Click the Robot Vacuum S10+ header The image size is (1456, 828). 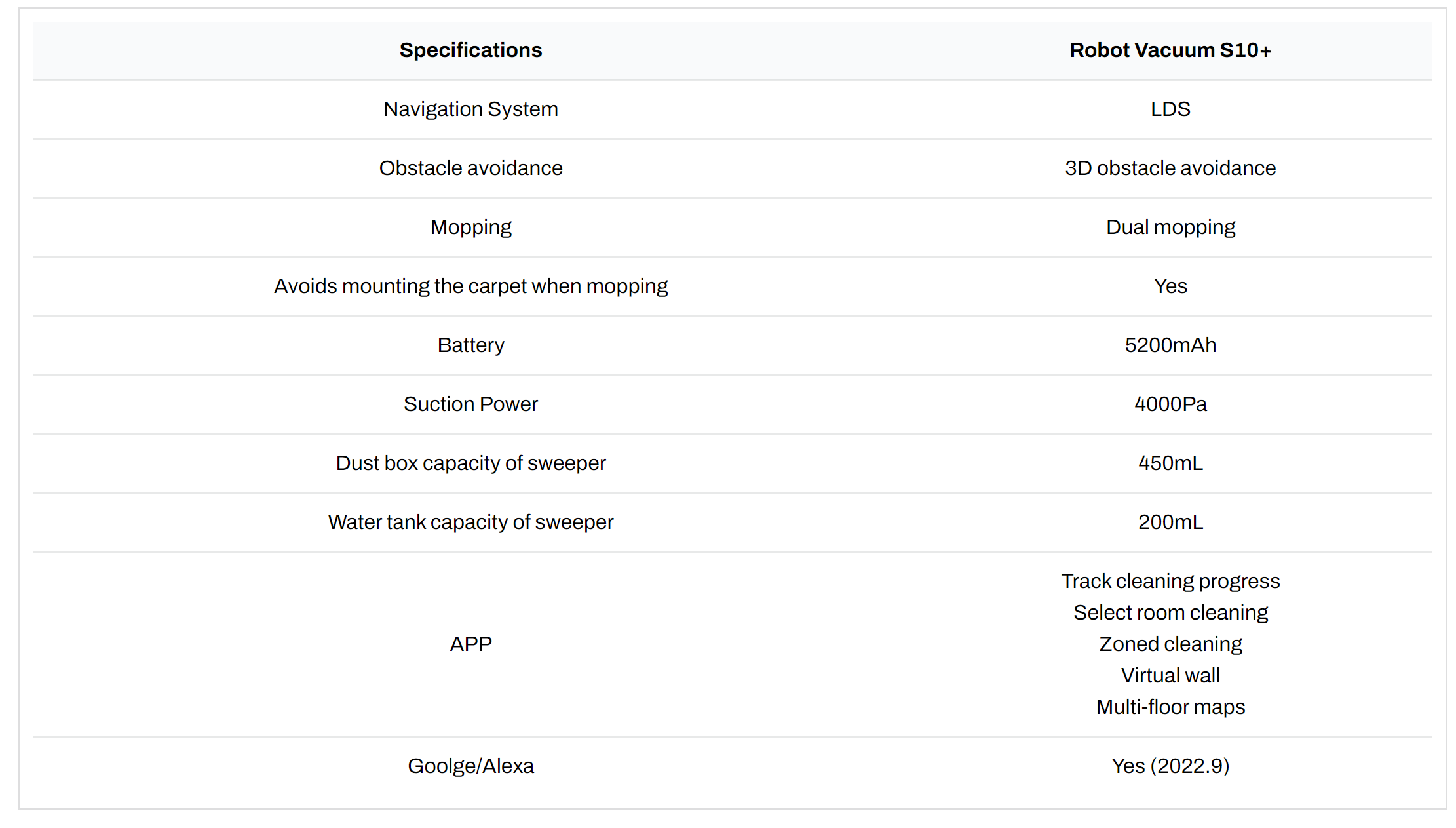pos(1170,50)
